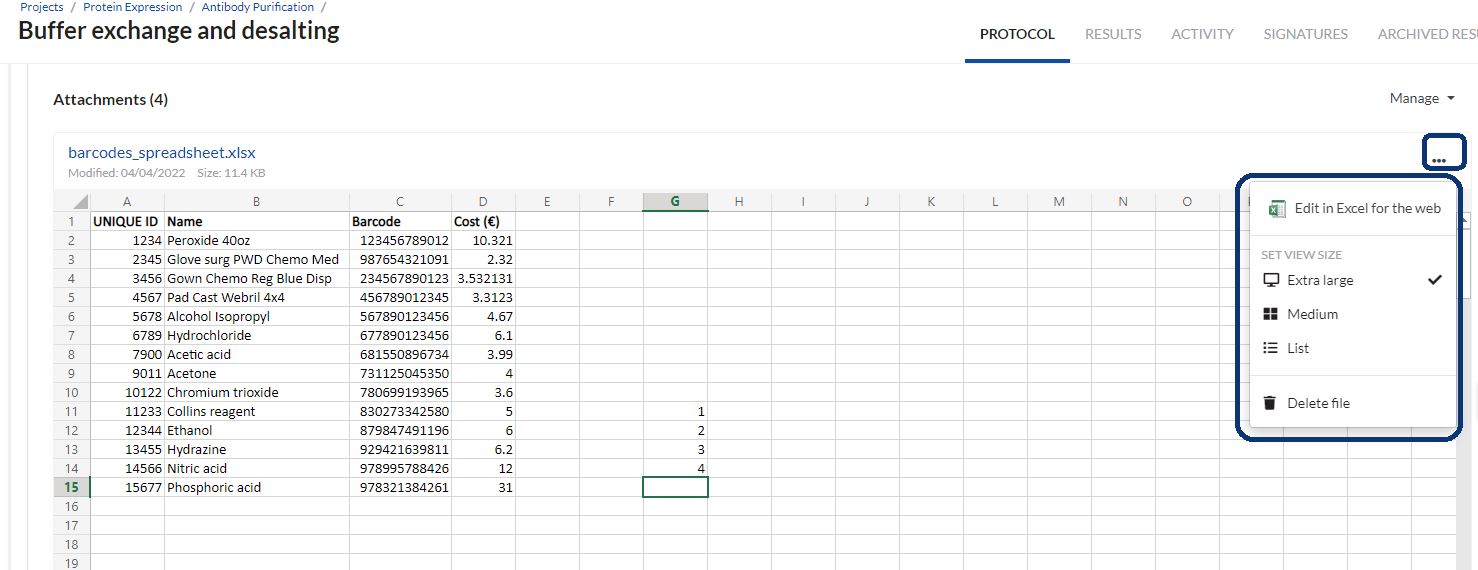Viewport: 1478px width, 570px height.
Task: Open the Manage dropdown
Action: [x=1421, y=98]
